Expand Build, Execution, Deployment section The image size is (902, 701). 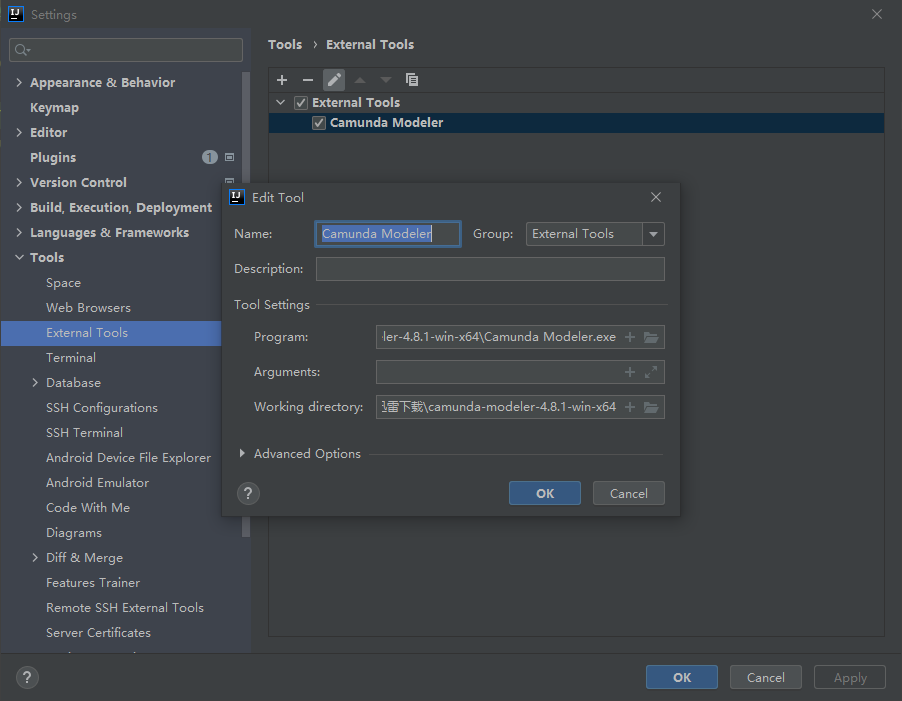(19, 207)
